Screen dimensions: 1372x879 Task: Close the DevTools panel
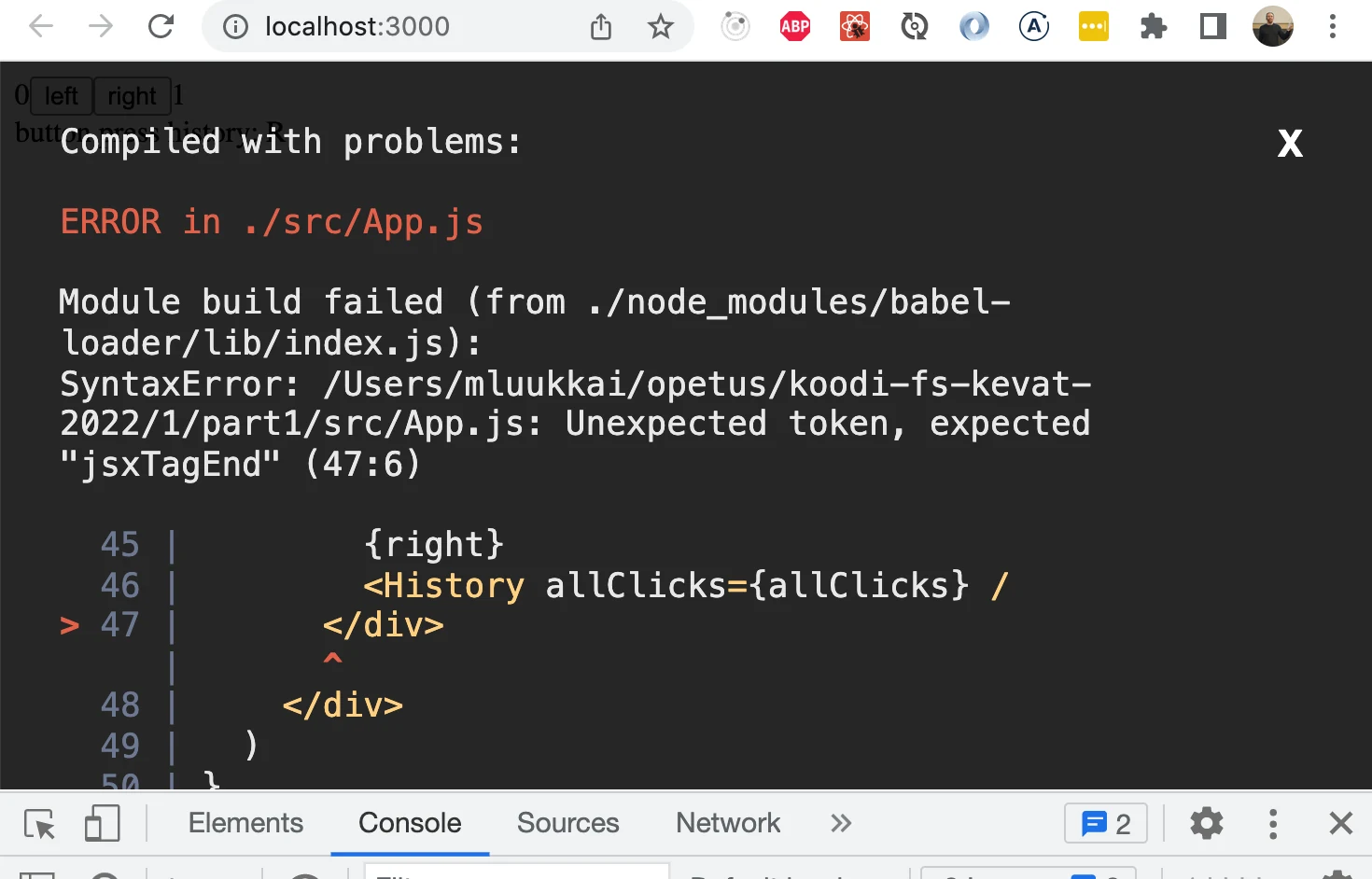point(1341,823)
